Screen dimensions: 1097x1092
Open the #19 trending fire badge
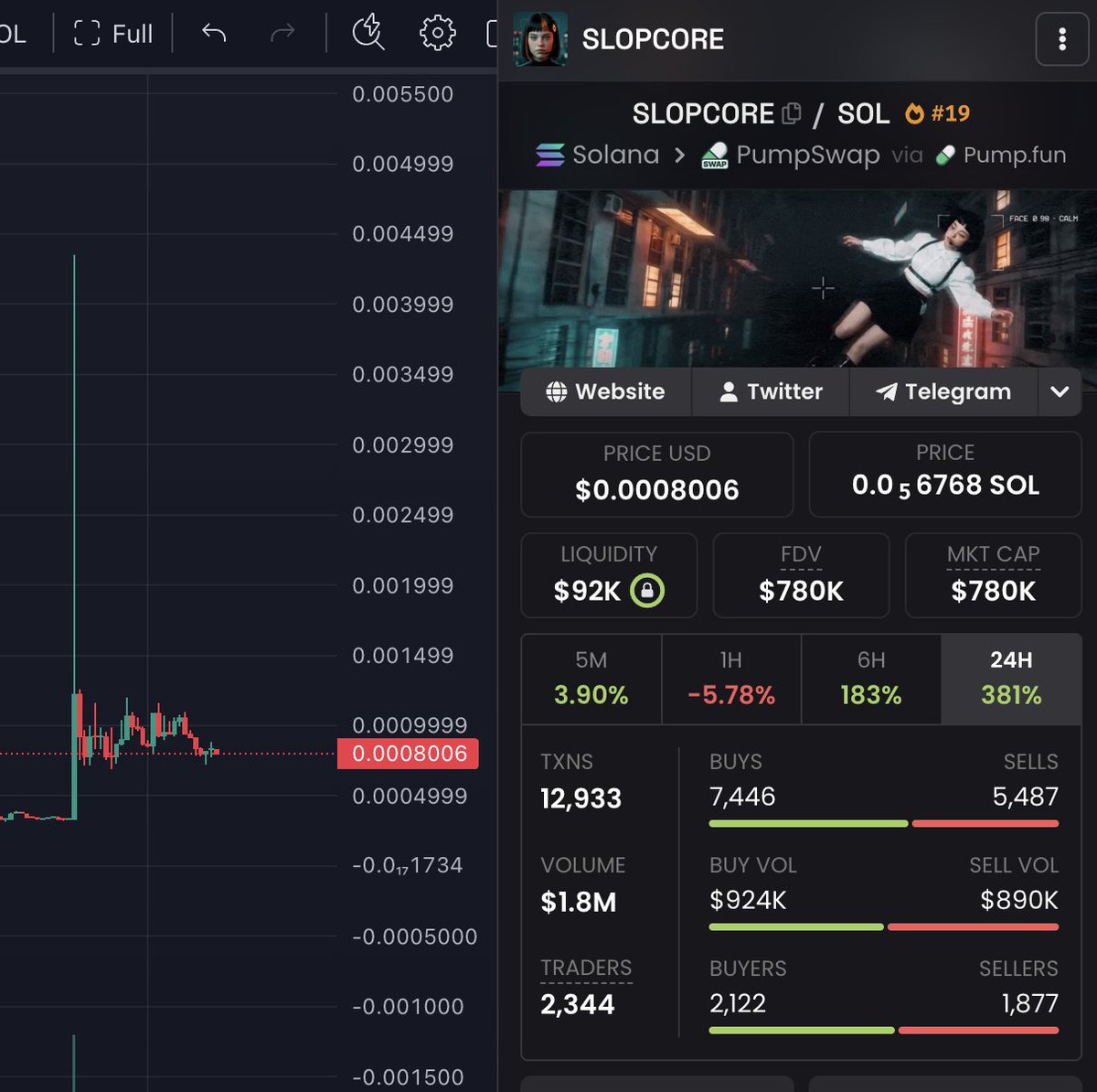937,113
